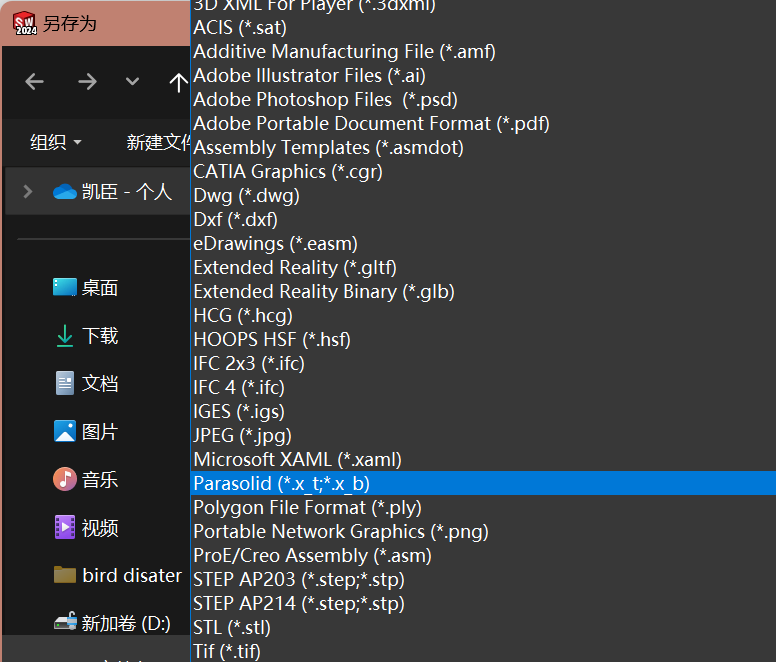The image size is (776, 662).
Task: Choose IFC 4 (*.ifc) type
Action: 483,387
